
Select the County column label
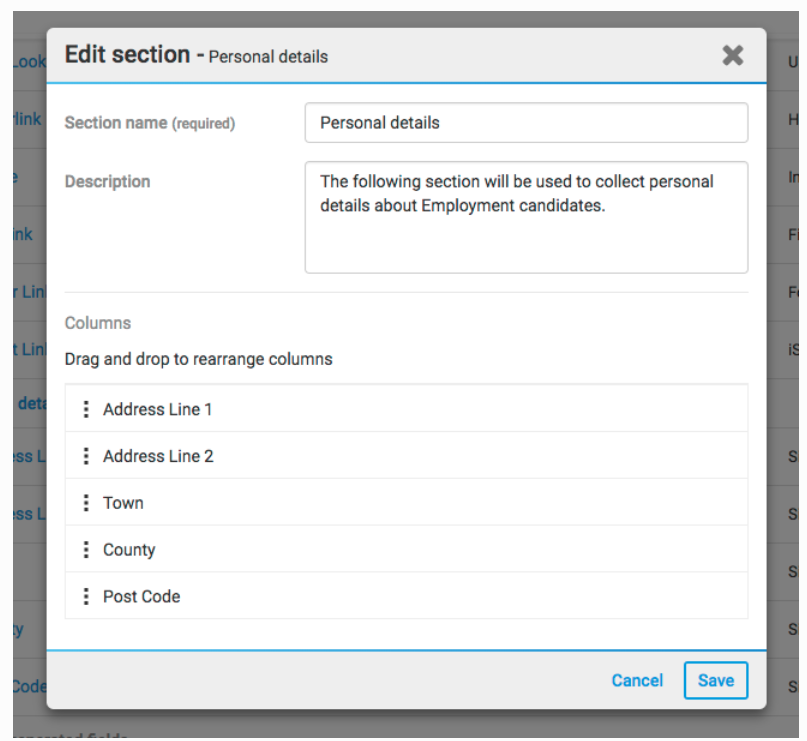[129, 550]
